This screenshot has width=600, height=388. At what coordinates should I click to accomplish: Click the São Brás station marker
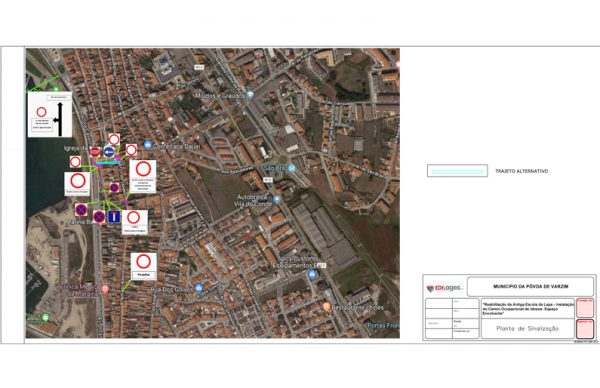point(292,168)
